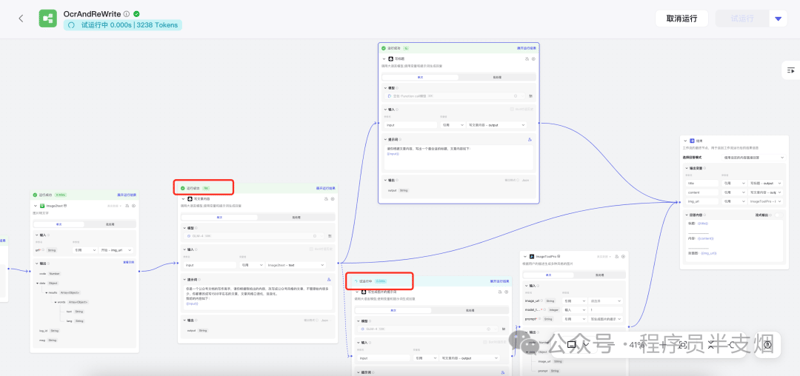
Task: Click the input name field in middle LLM node
Action: (x=209, y=265)
